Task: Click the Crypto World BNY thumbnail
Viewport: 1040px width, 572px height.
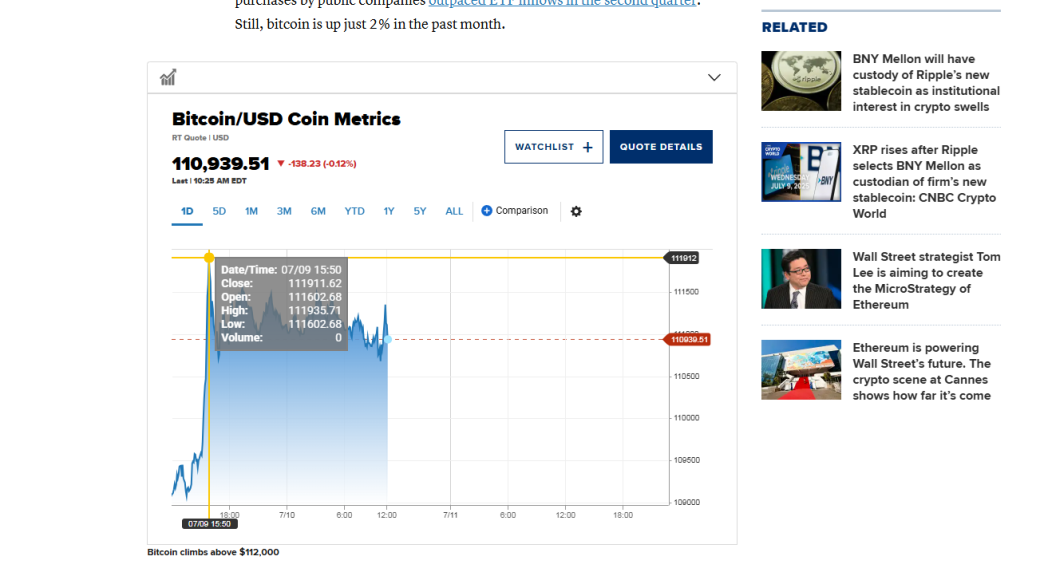Action: 801,172
